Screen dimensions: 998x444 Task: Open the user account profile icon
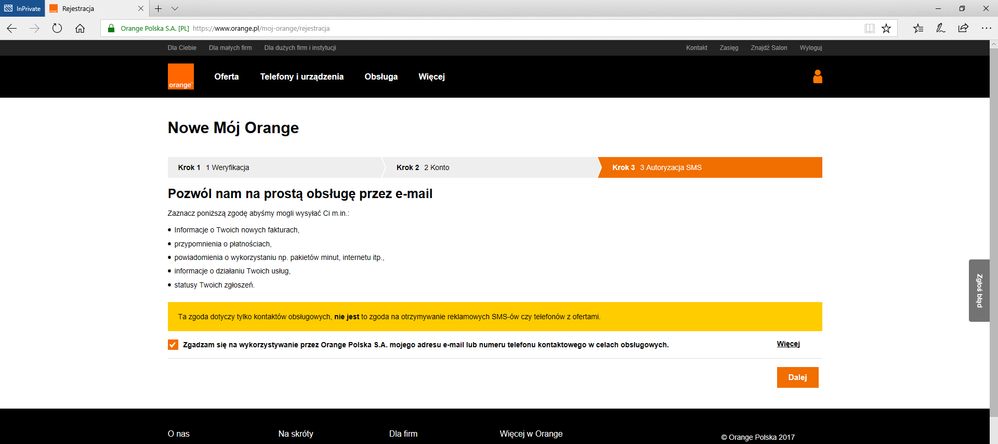(x=817, y=77)
